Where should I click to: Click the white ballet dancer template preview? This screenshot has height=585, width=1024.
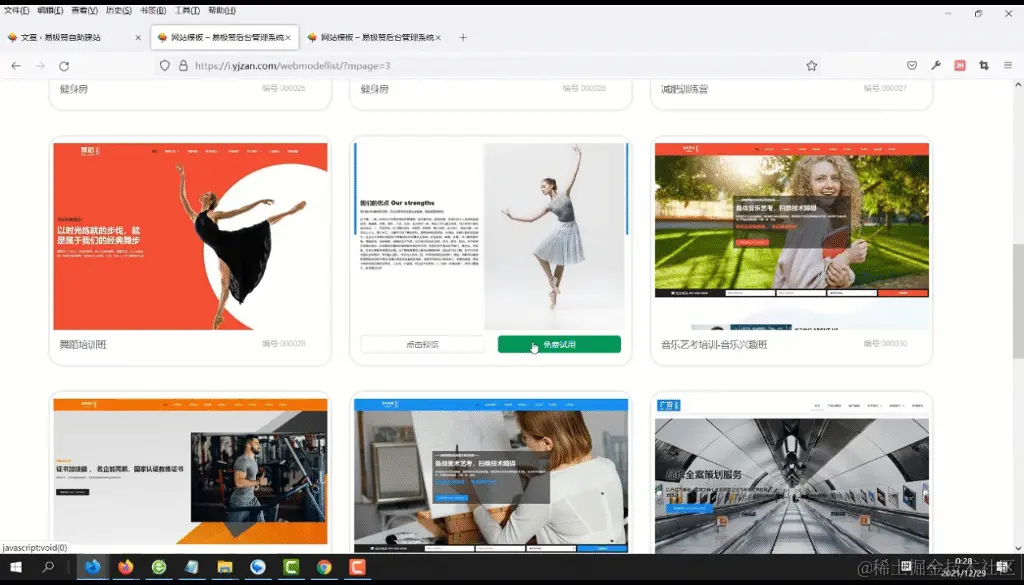point(490,236)
